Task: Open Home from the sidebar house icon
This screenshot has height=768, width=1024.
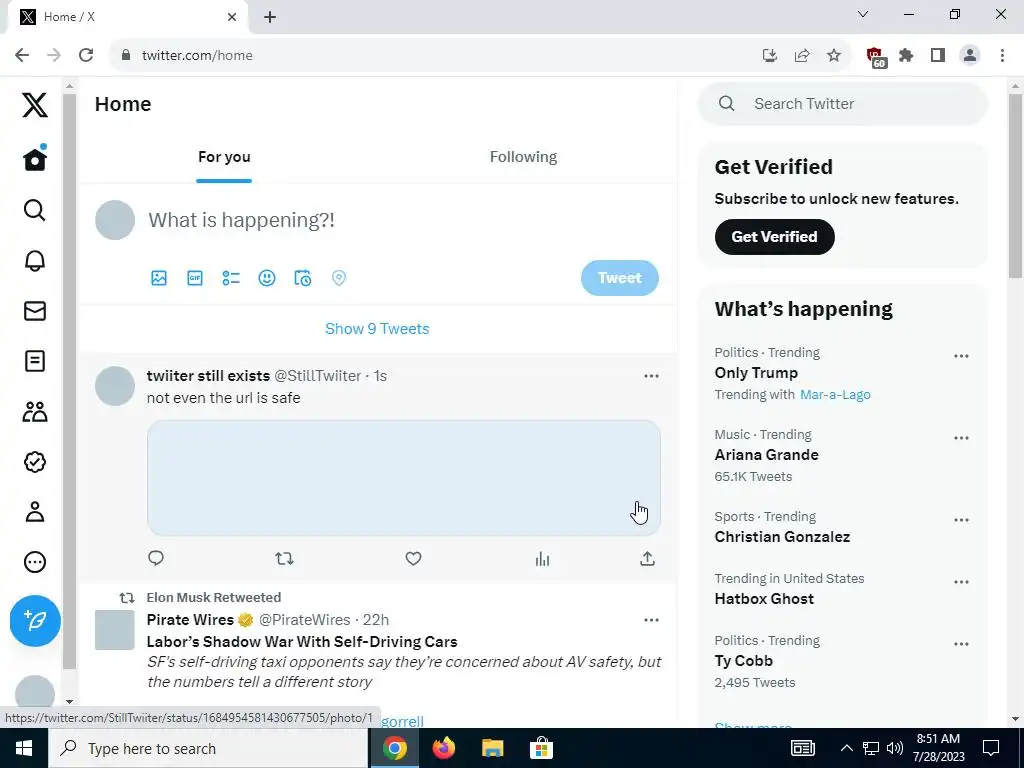Action: click(35, 159)
